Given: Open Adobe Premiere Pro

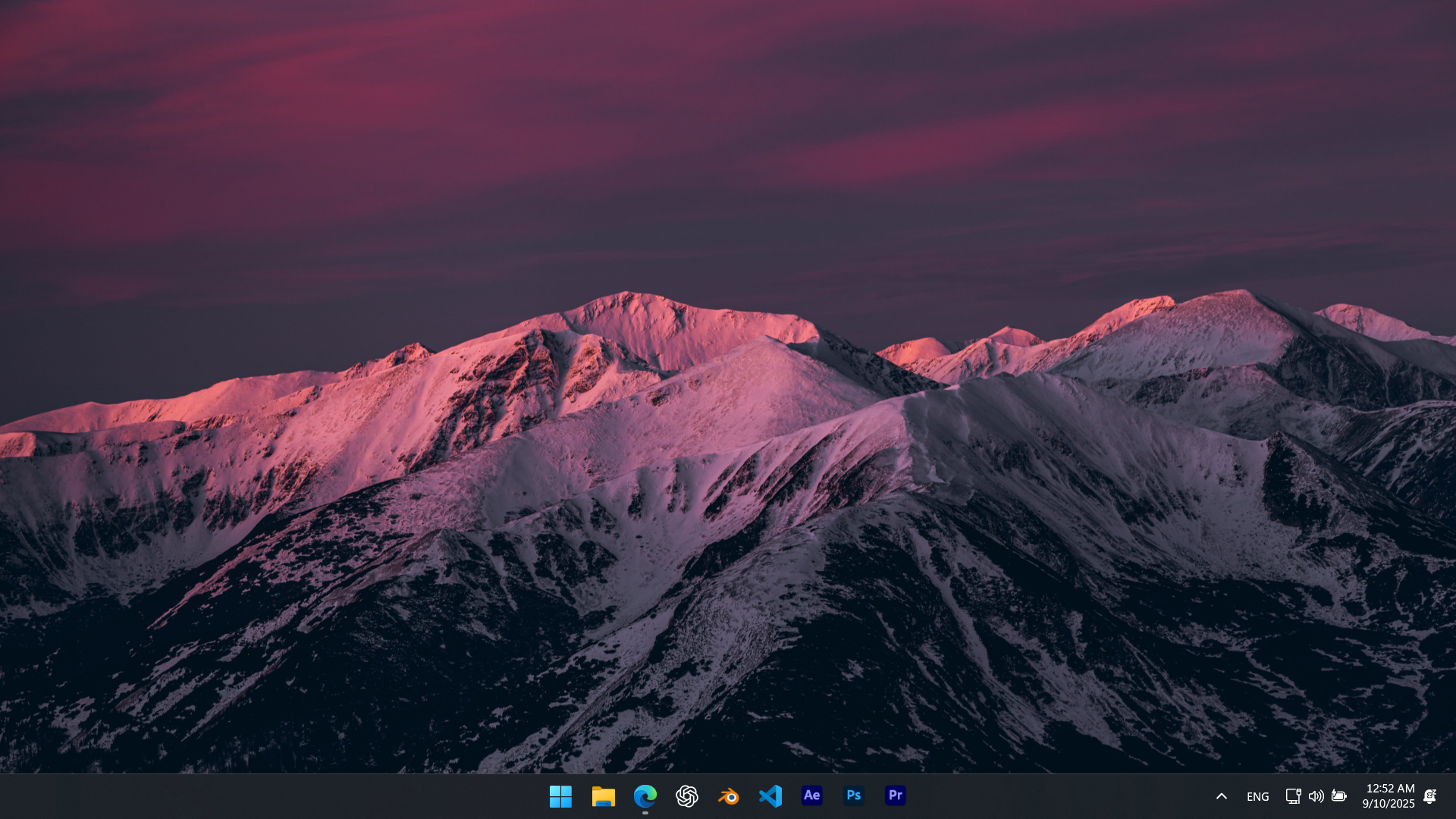Looking at the screenshot, I should 895,795.
